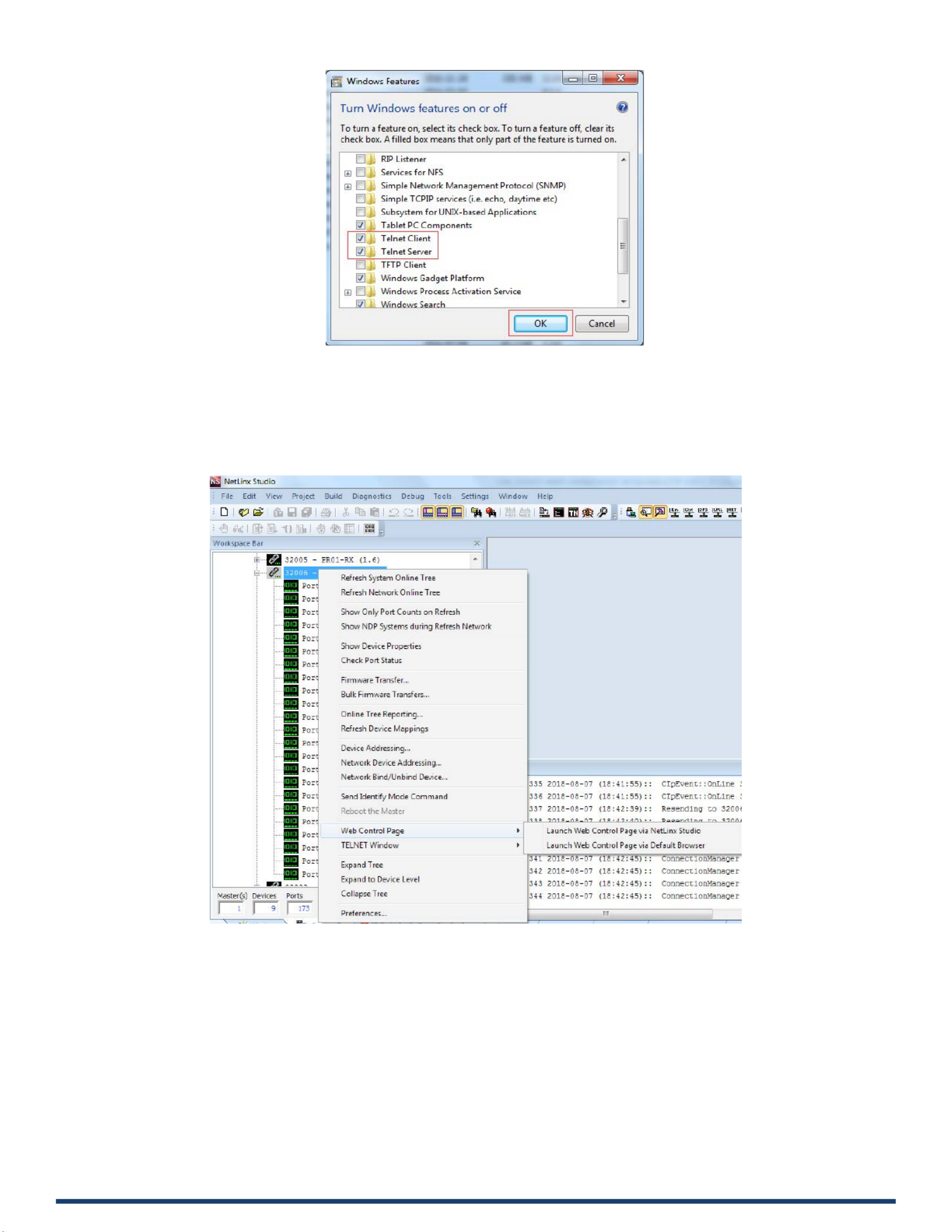
Task: Click the Copy icon in NetLinx toolbar
Action: tap(360, 512)
